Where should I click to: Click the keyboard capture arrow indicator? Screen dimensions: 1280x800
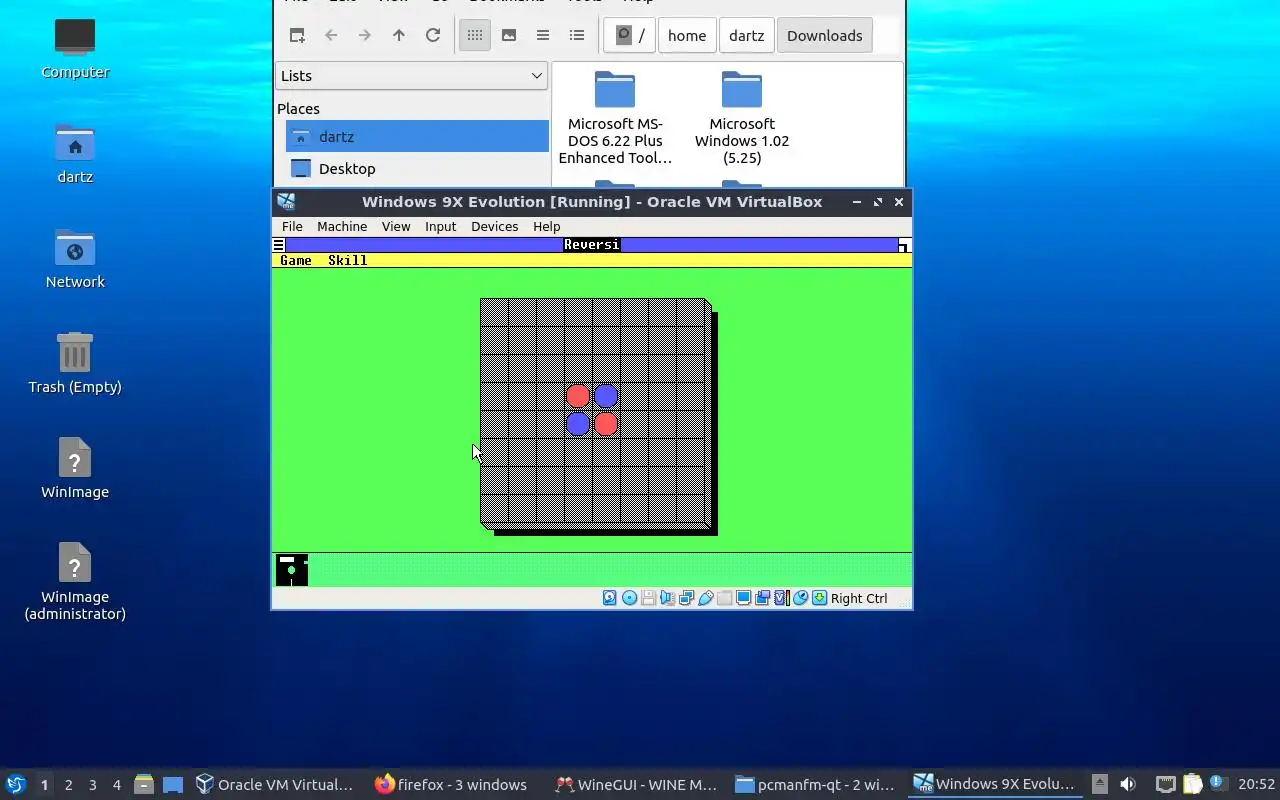[x=819, y=598]
